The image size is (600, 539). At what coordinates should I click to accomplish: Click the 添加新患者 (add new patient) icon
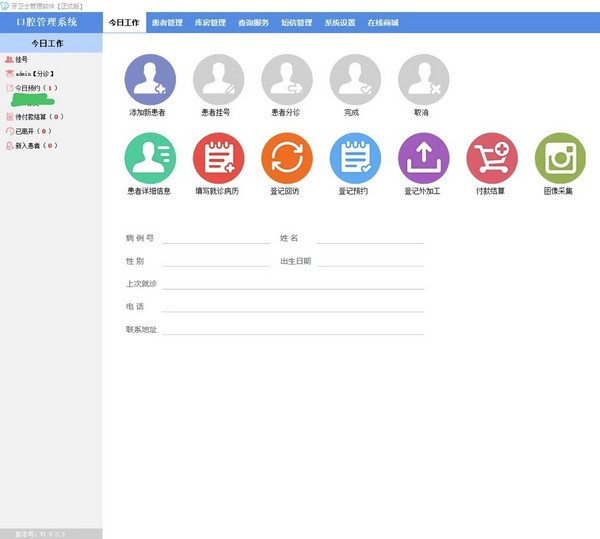149,80
